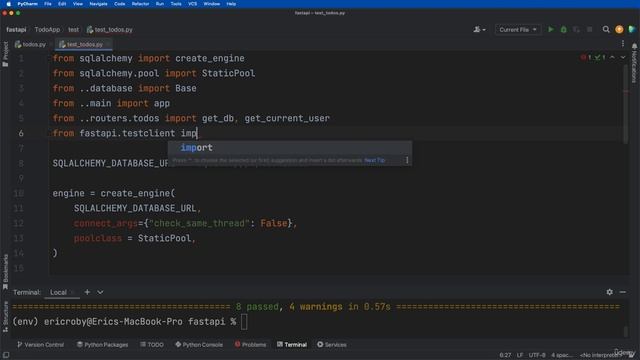Expand terminal session options chevron

click(100, 292)
